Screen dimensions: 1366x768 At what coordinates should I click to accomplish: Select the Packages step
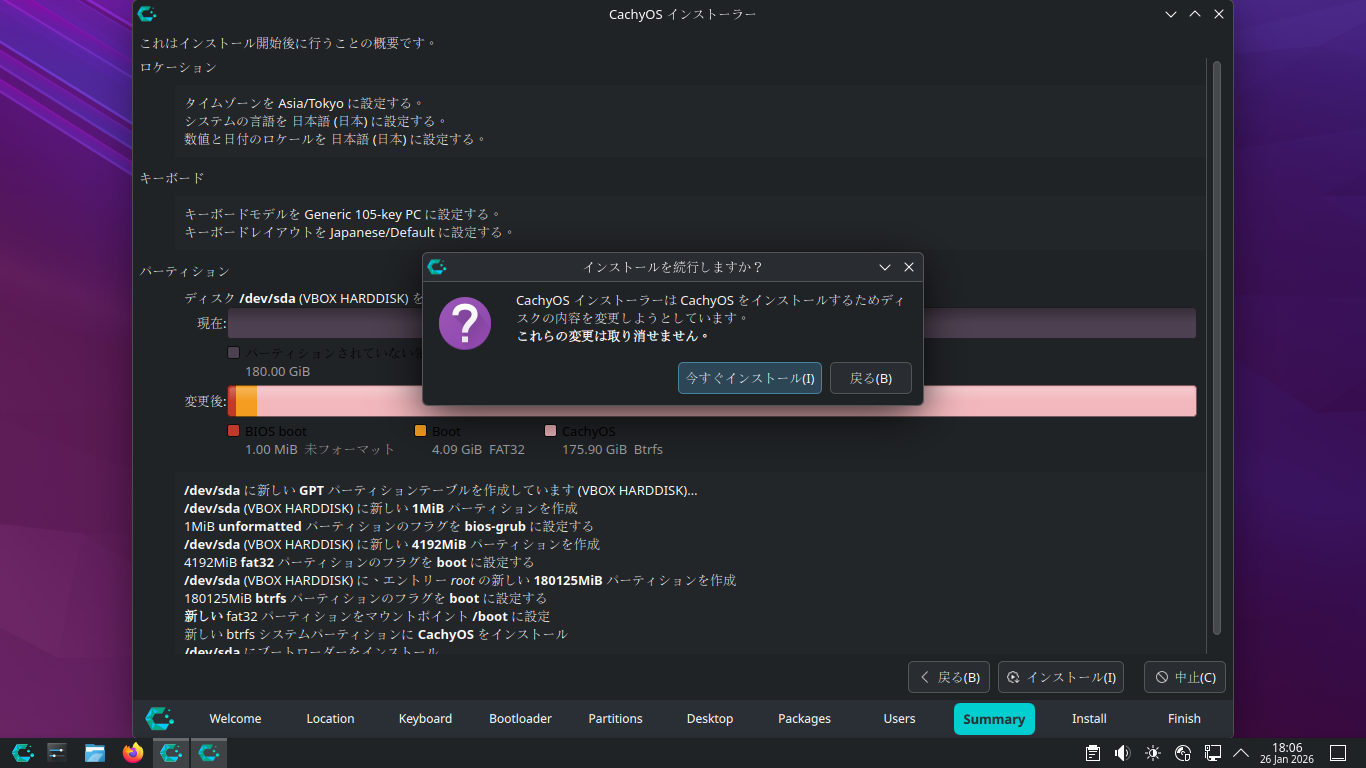(x=804, y=719)
